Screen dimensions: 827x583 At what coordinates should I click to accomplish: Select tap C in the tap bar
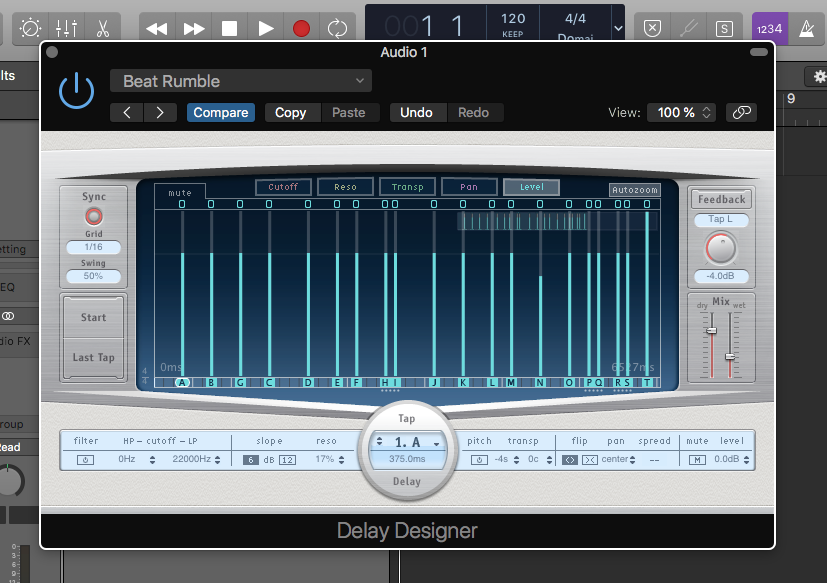click(x=269, y=382)
